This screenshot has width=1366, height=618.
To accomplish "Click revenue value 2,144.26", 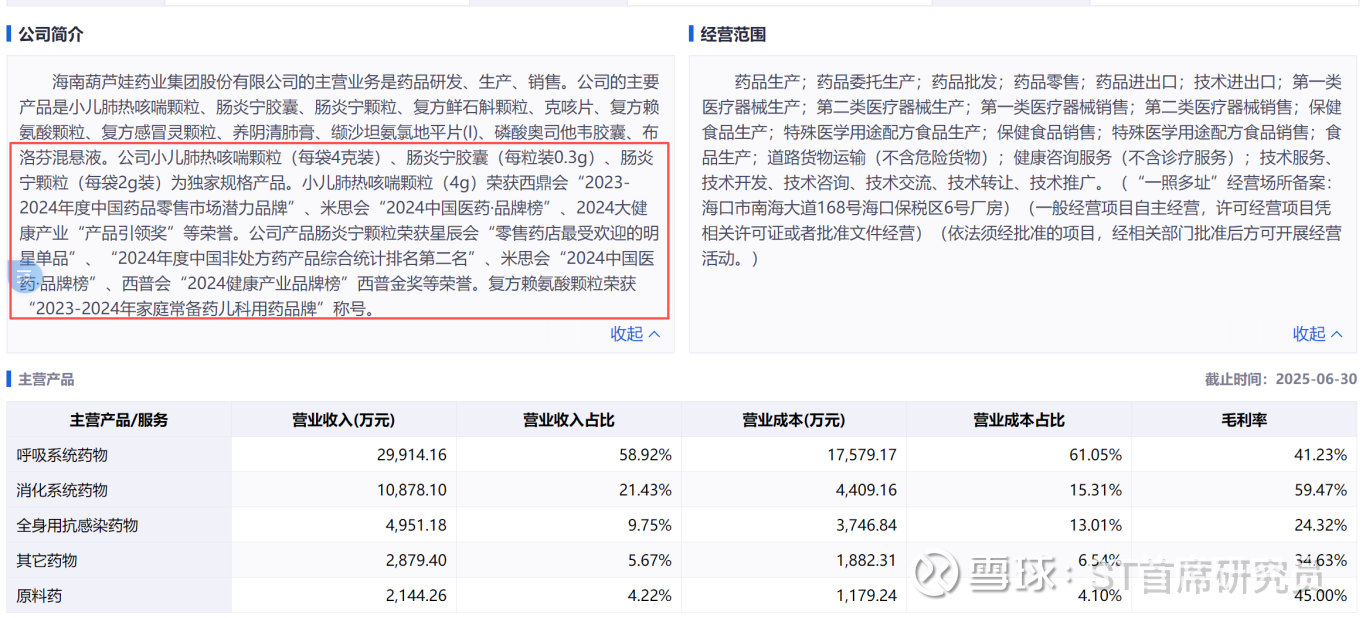I will coord(416,595).
